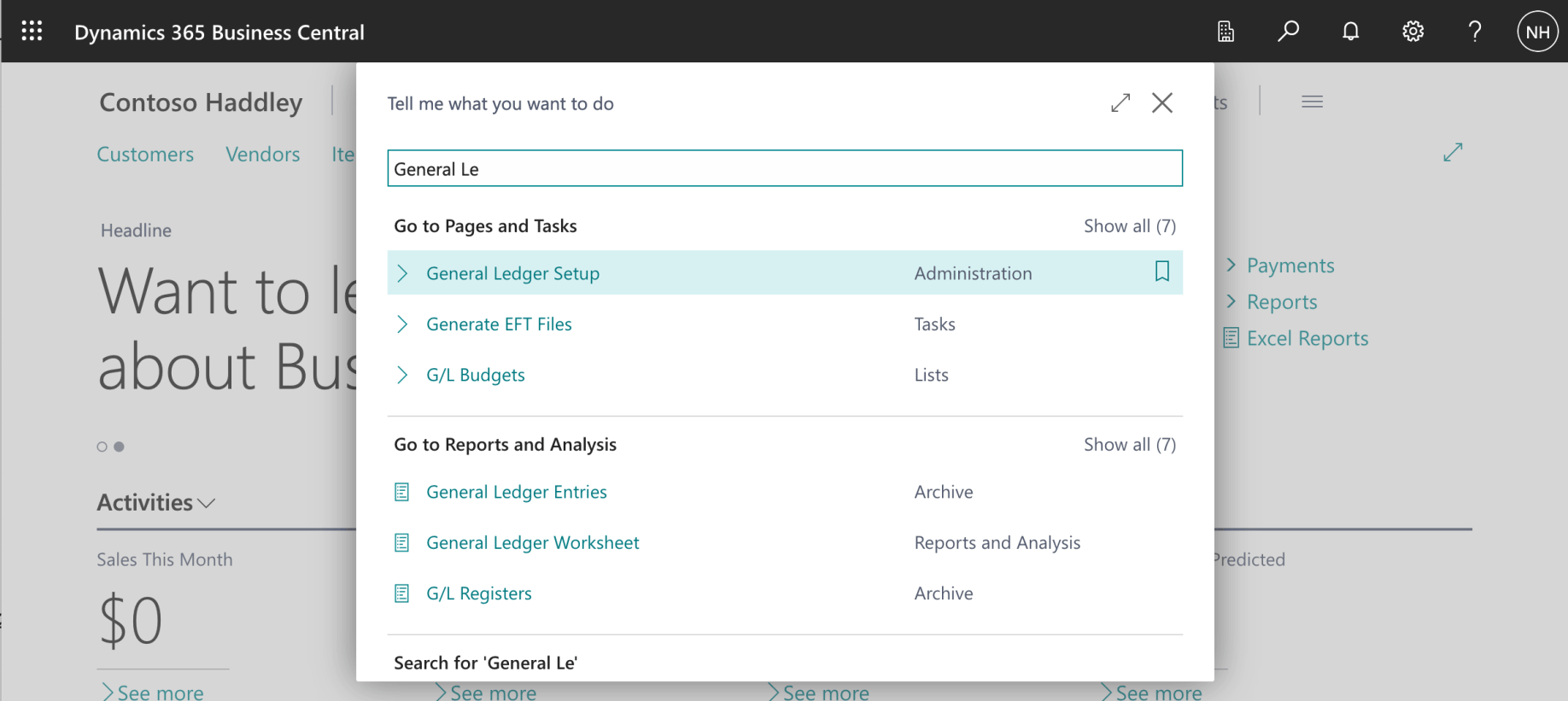Image resolution: width=1568 pixels, height=701 pixels.
Task: Select the first headline carousel dot
Action: click(x=102, y=447)
